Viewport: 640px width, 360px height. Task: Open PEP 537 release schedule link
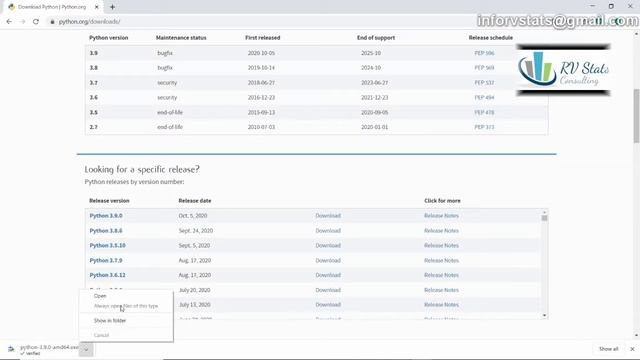[484, 82]
